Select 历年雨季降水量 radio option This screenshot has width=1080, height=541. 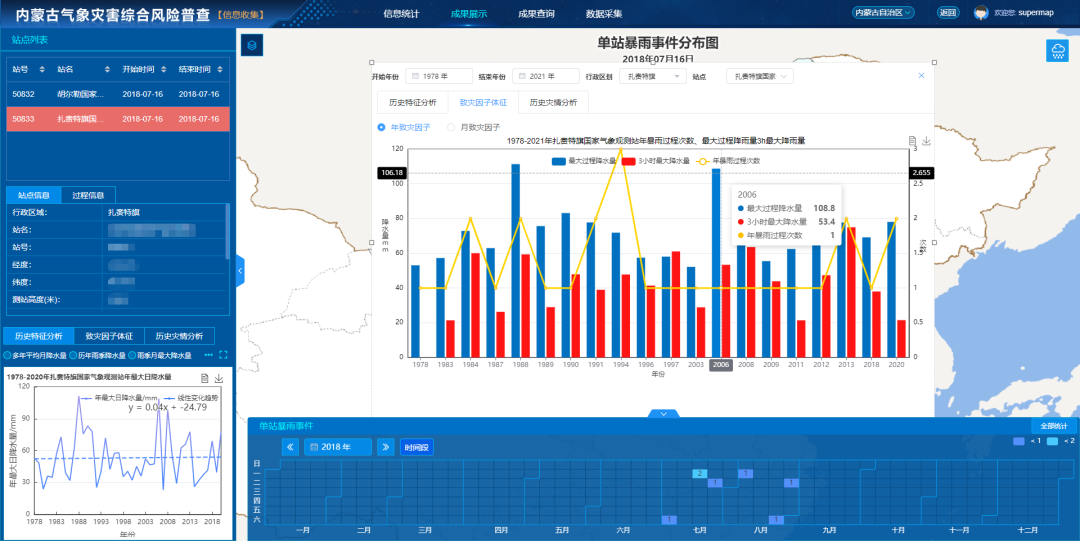click(98, 356)
